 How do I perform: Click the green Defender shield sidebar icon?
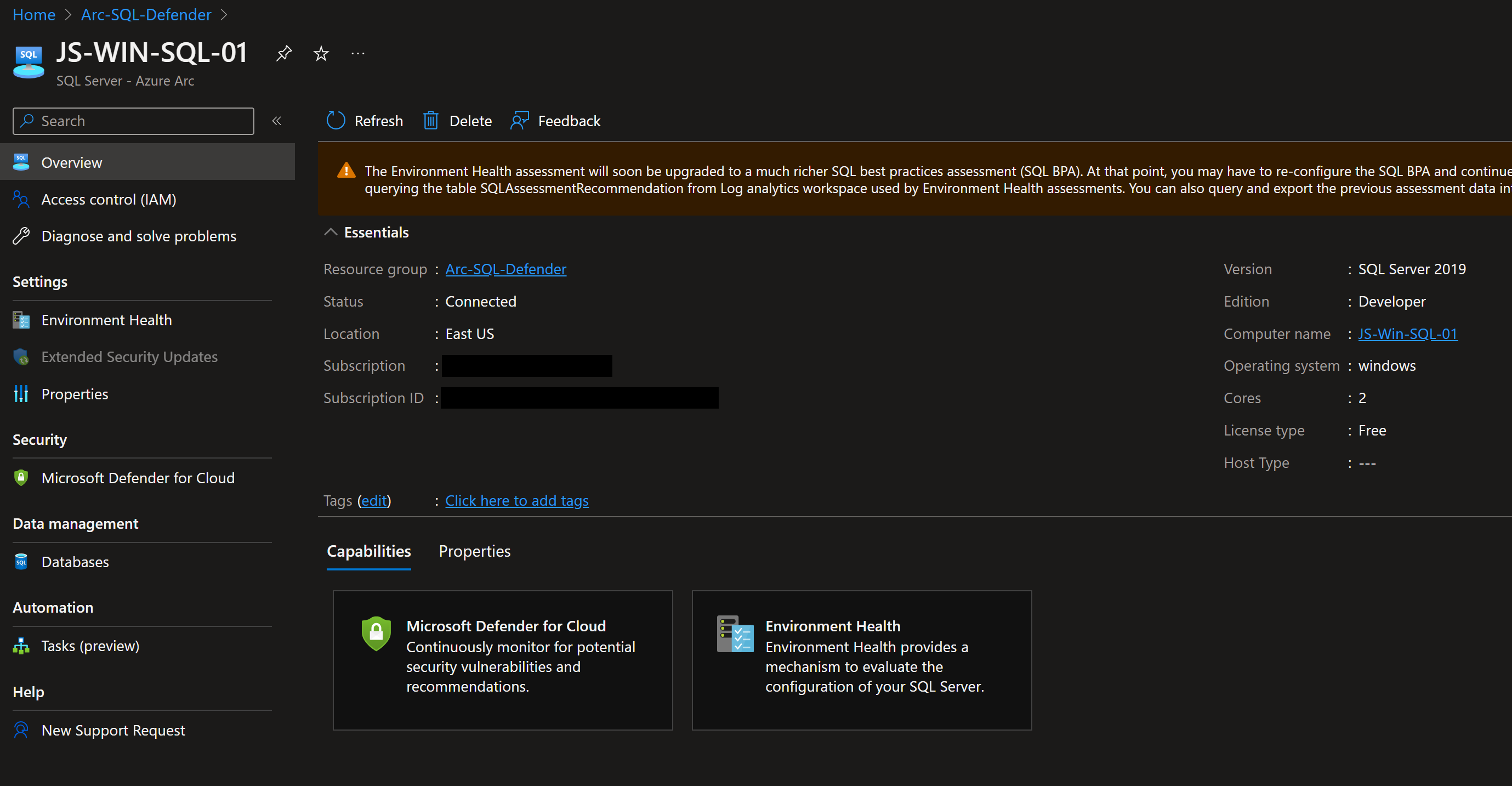click(21, 478)
